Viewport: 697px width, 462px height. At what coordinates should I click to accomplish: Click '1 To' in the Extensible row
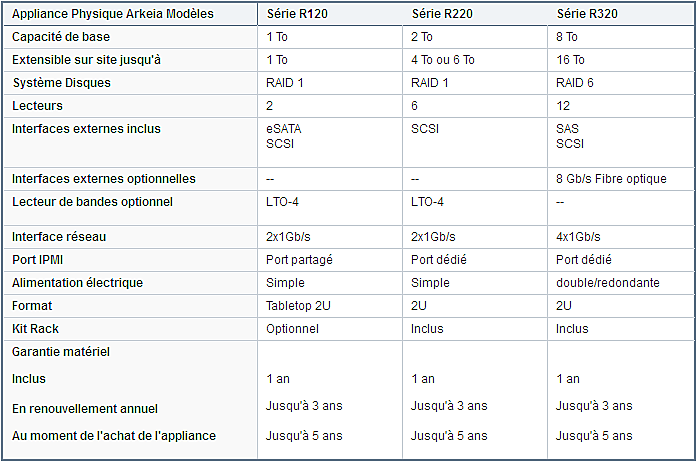tap(277, 60)
